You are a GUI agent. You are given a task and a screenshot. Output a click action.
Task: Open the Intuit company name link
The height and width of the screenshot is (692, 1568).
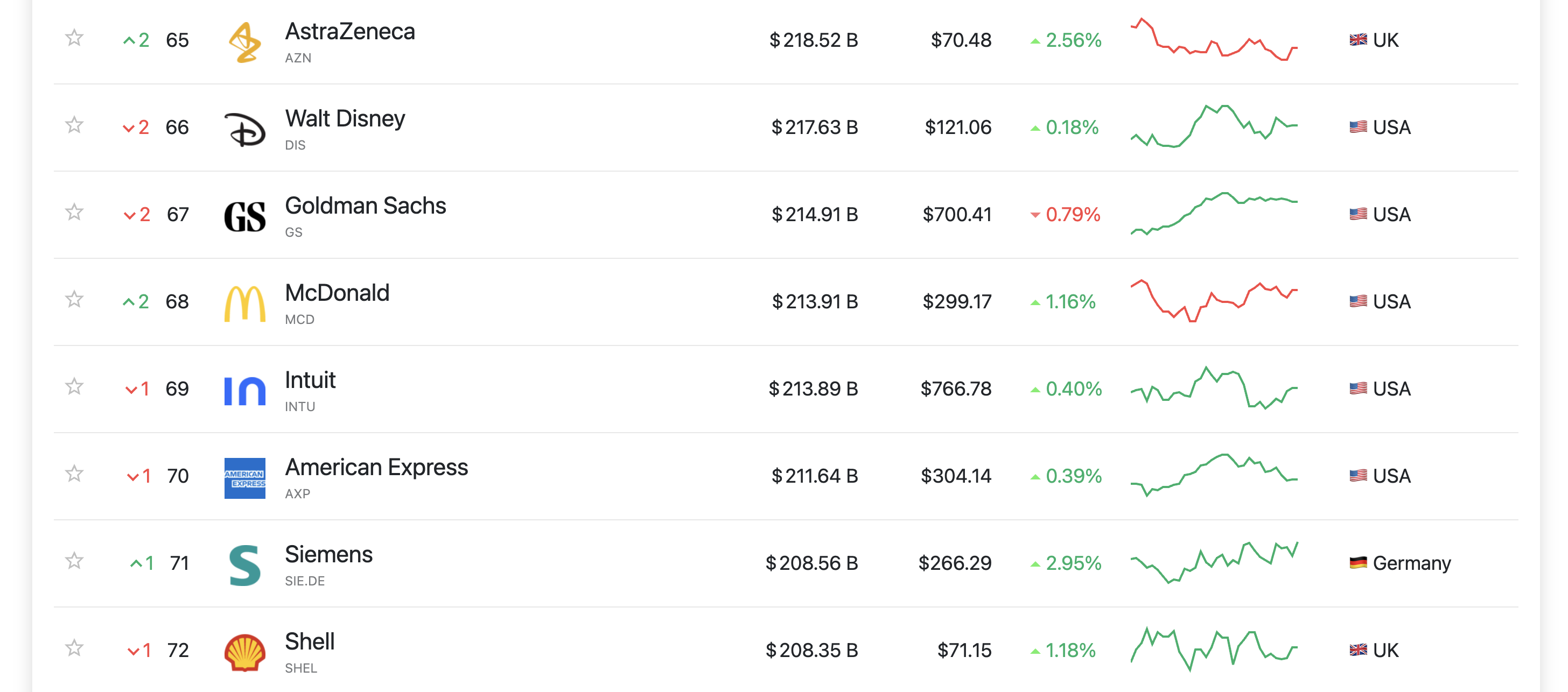pyautogui.click(x=310, y=380)
